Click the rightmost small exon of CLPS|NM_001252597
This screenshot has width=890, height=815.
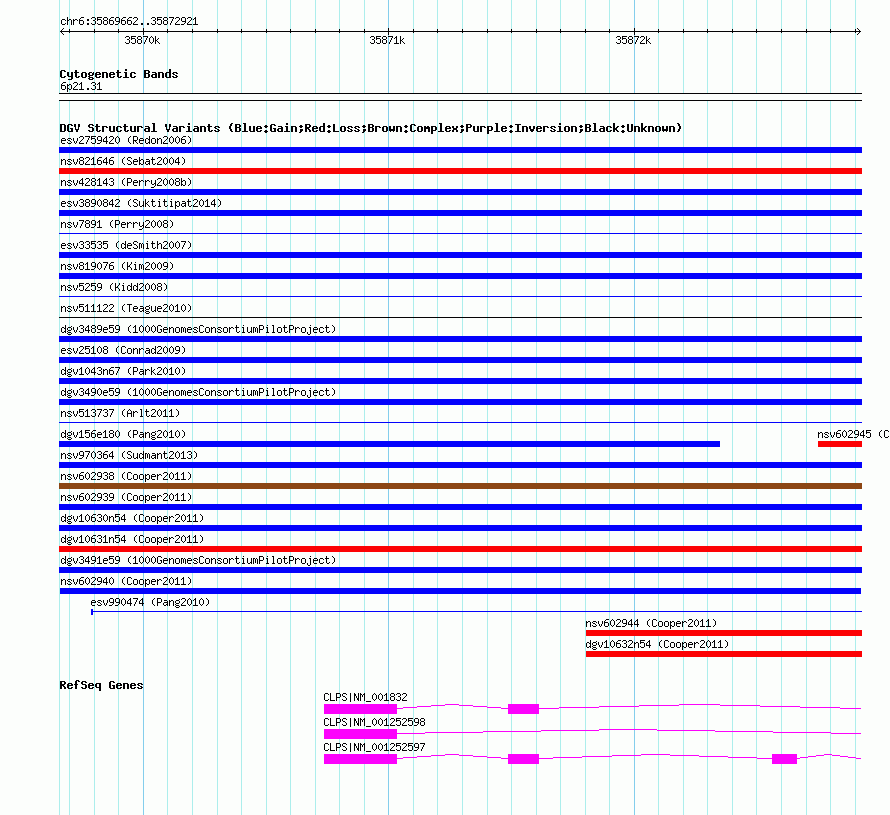tap(784, 759)
